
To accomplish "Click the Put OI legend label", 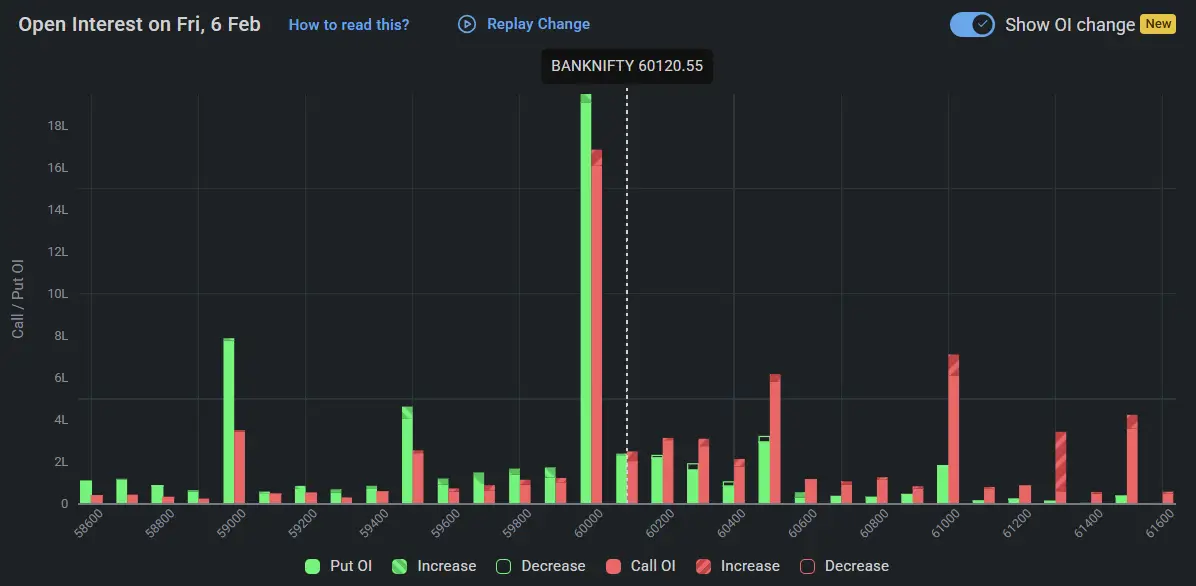I will point(351,566).
